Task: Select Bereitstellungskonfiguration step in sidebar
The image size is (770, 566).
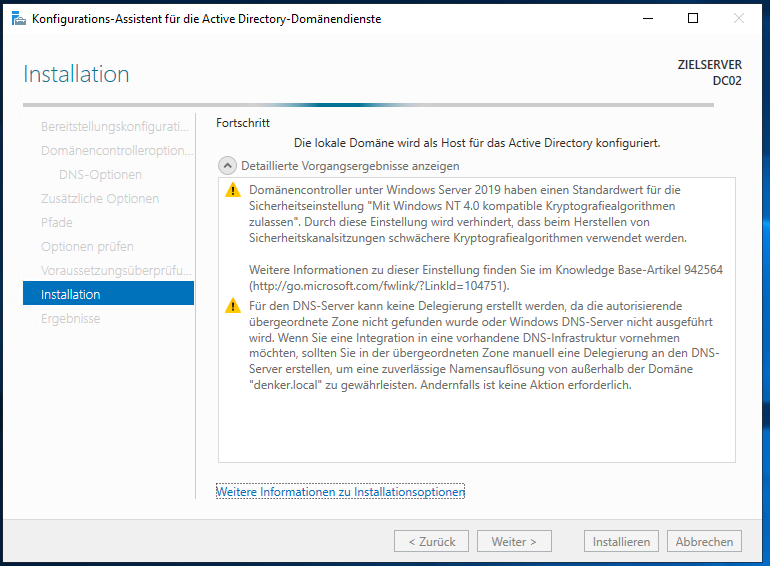Action: pyautogui.click(x=115, y=127)
